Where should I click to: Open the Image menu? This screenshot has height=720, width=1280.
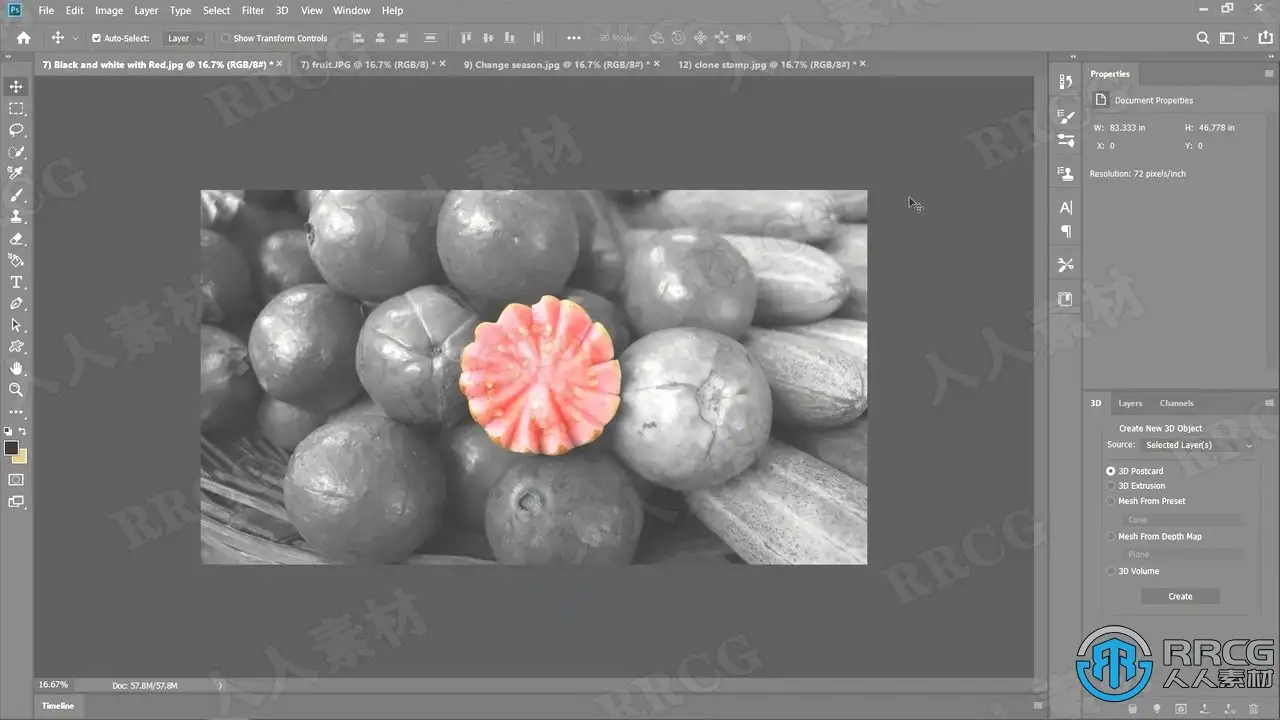point(109,10)
